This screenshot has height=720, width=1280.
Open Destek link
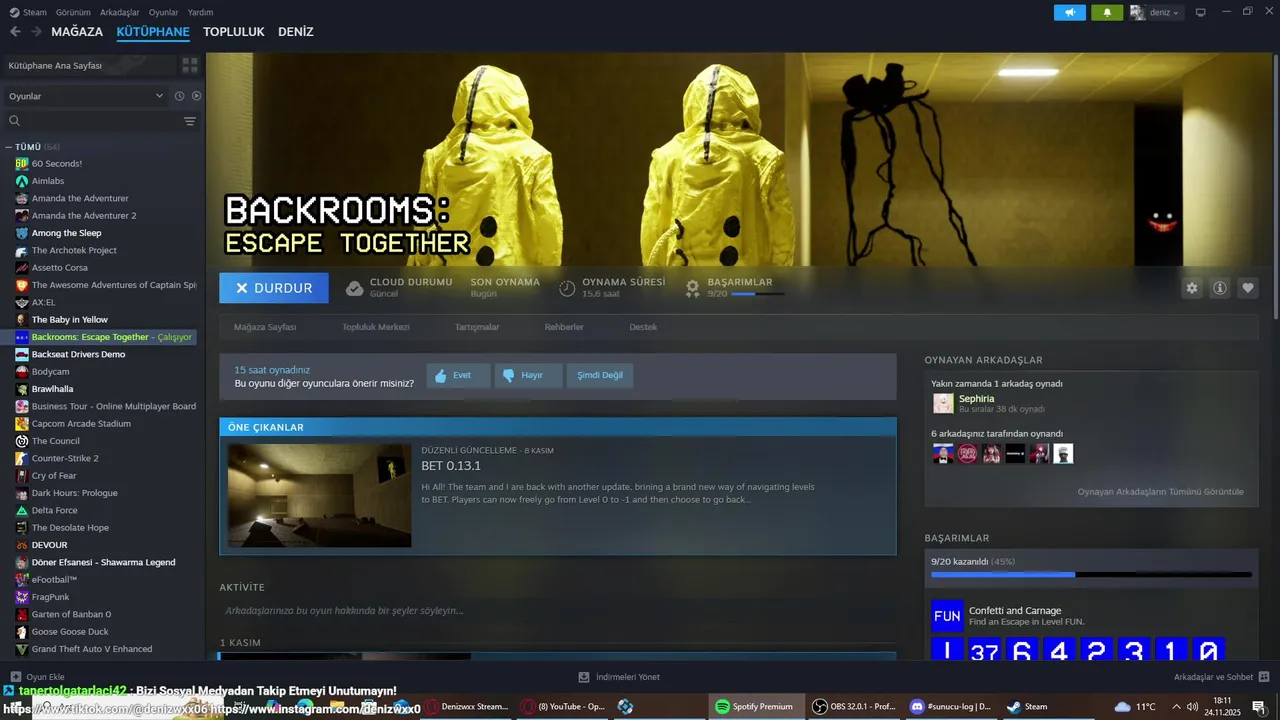pyautogui.click(x=643, y=327)
